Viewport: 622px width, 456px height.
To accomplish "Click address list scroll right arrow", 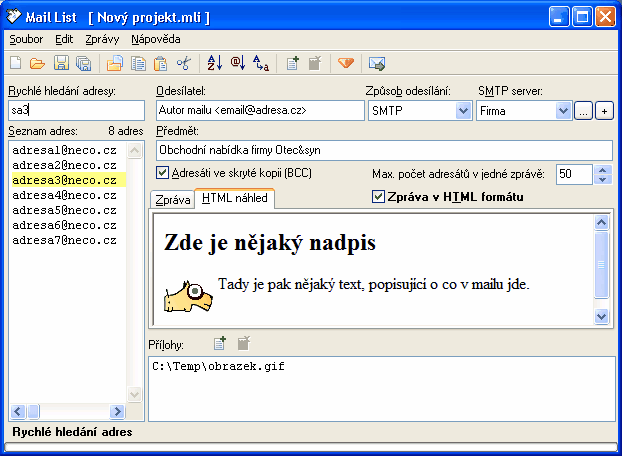I will tap(117, 411).
